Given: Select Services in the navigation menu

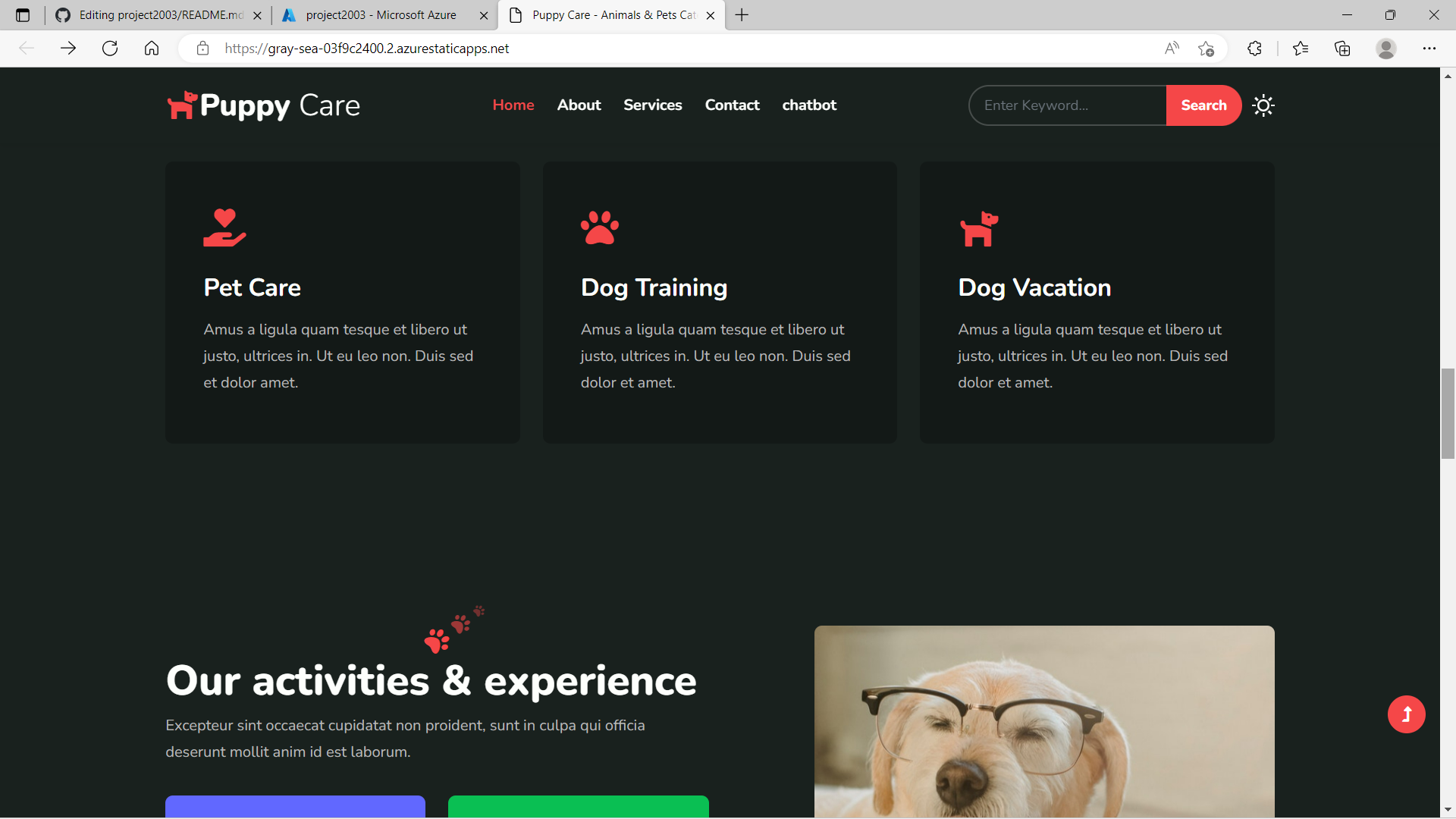Looking at the screenshot, I should pos(652,105).
